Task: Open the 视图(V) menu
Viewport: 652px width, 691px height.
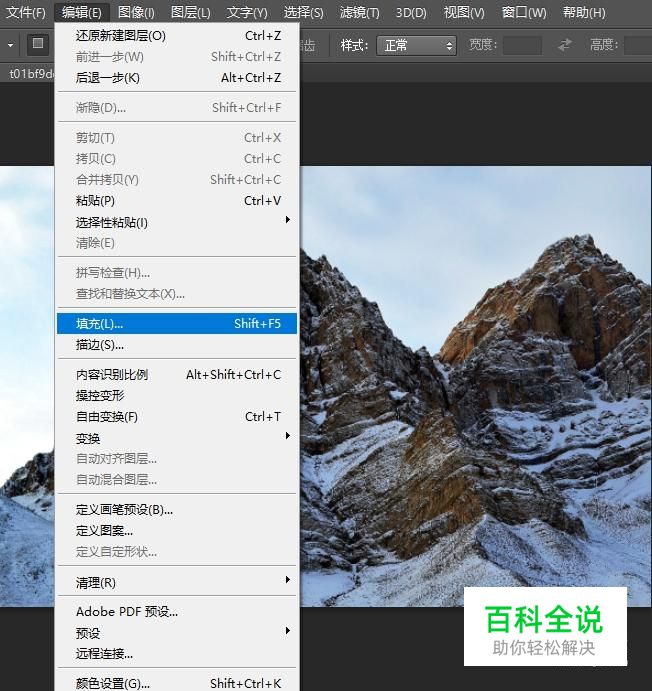Action: [464, 12]
